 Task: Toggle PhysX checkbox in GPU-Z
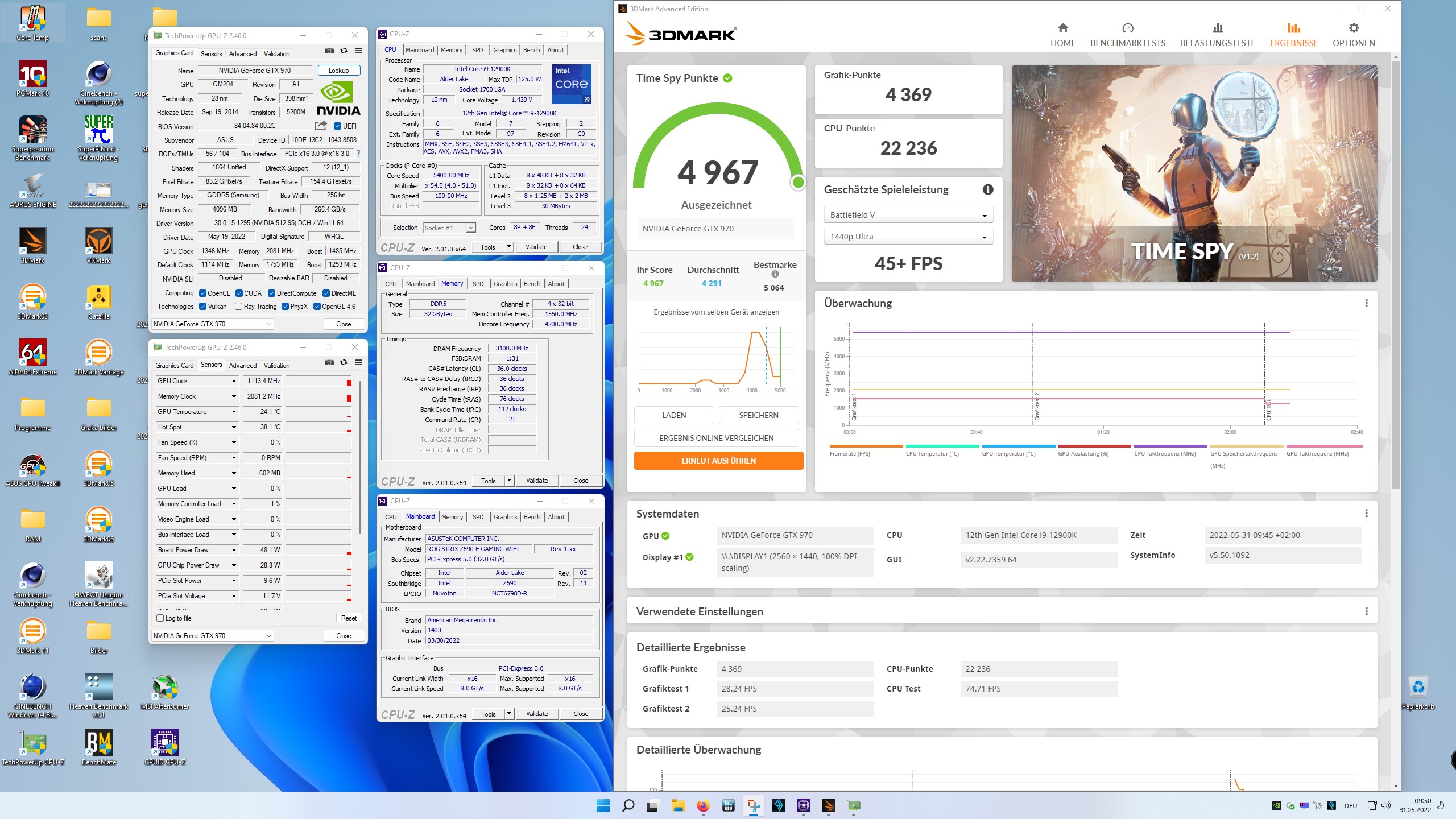click(285, 307)
